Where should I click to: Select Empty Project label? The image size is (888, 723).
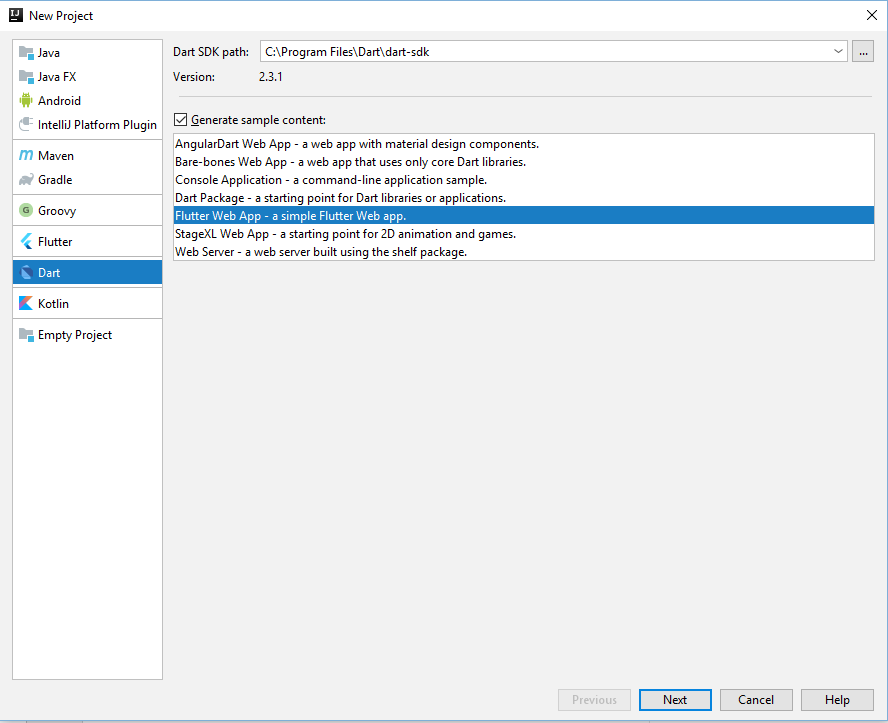tap(75, 335)
